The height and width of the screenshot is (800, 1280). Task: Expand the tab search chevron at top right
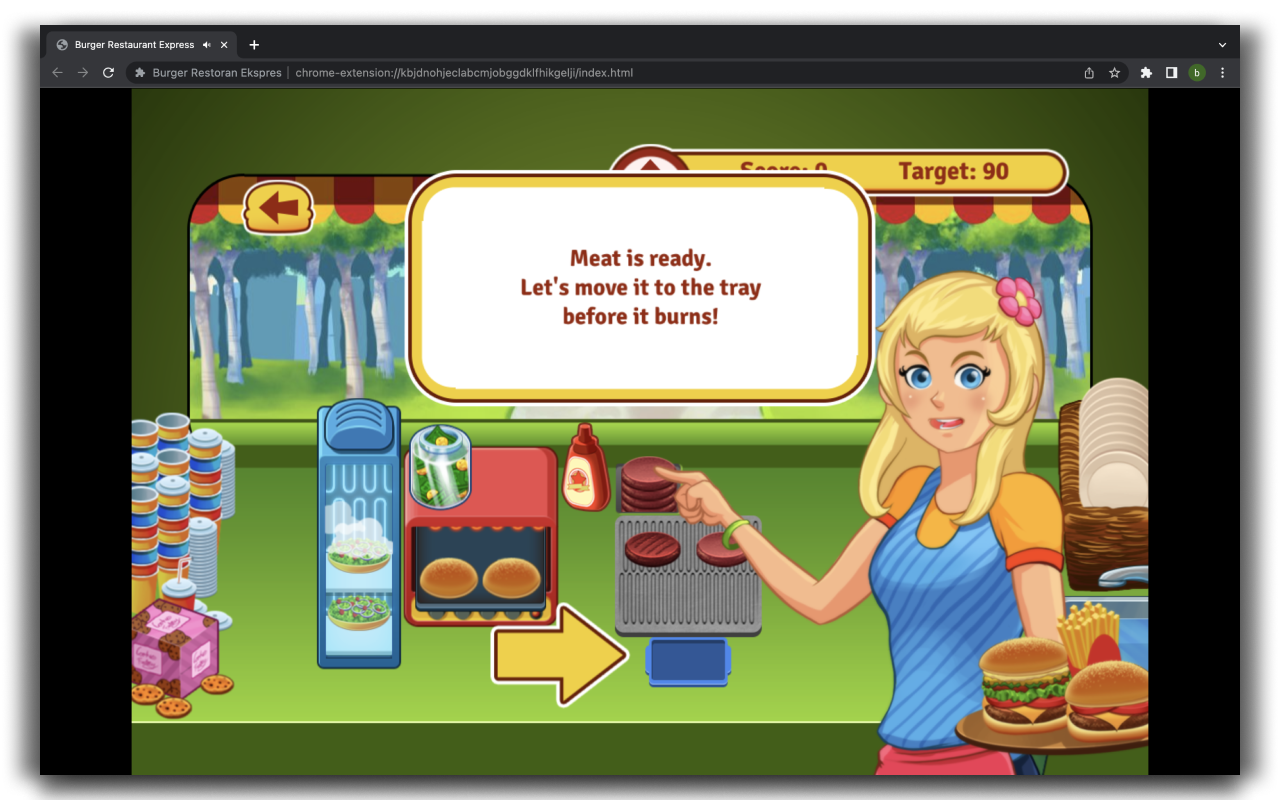point(1222,44)
